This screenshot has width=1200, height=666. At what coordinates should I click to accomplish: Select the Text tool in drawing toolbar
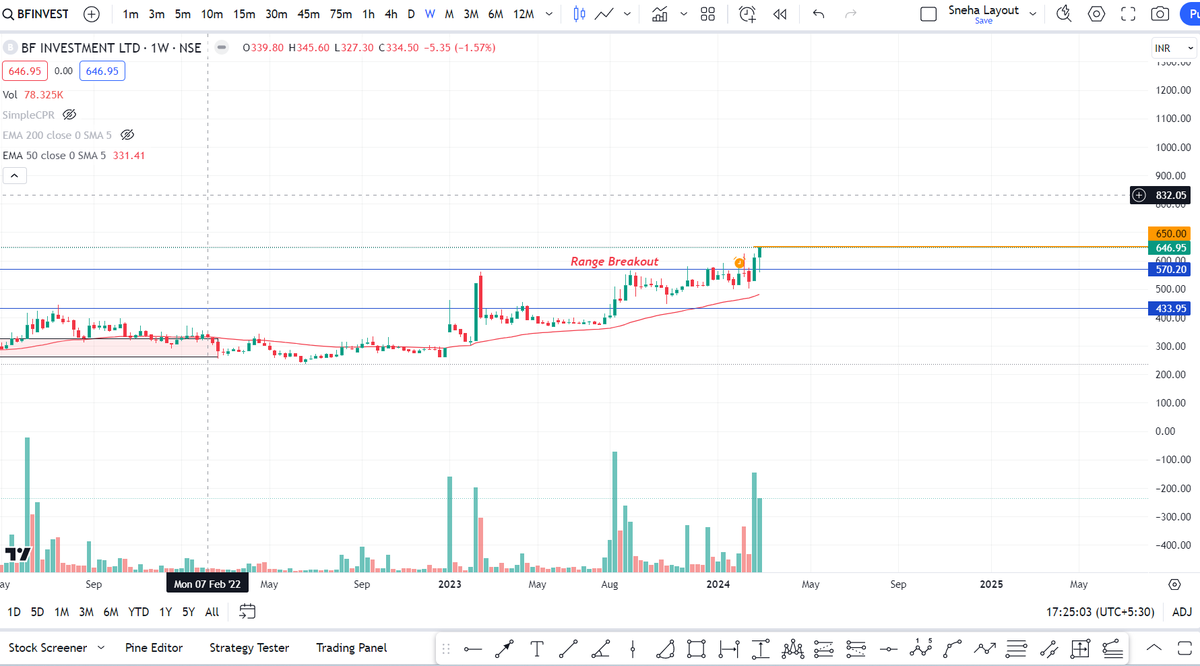(537, 648)
